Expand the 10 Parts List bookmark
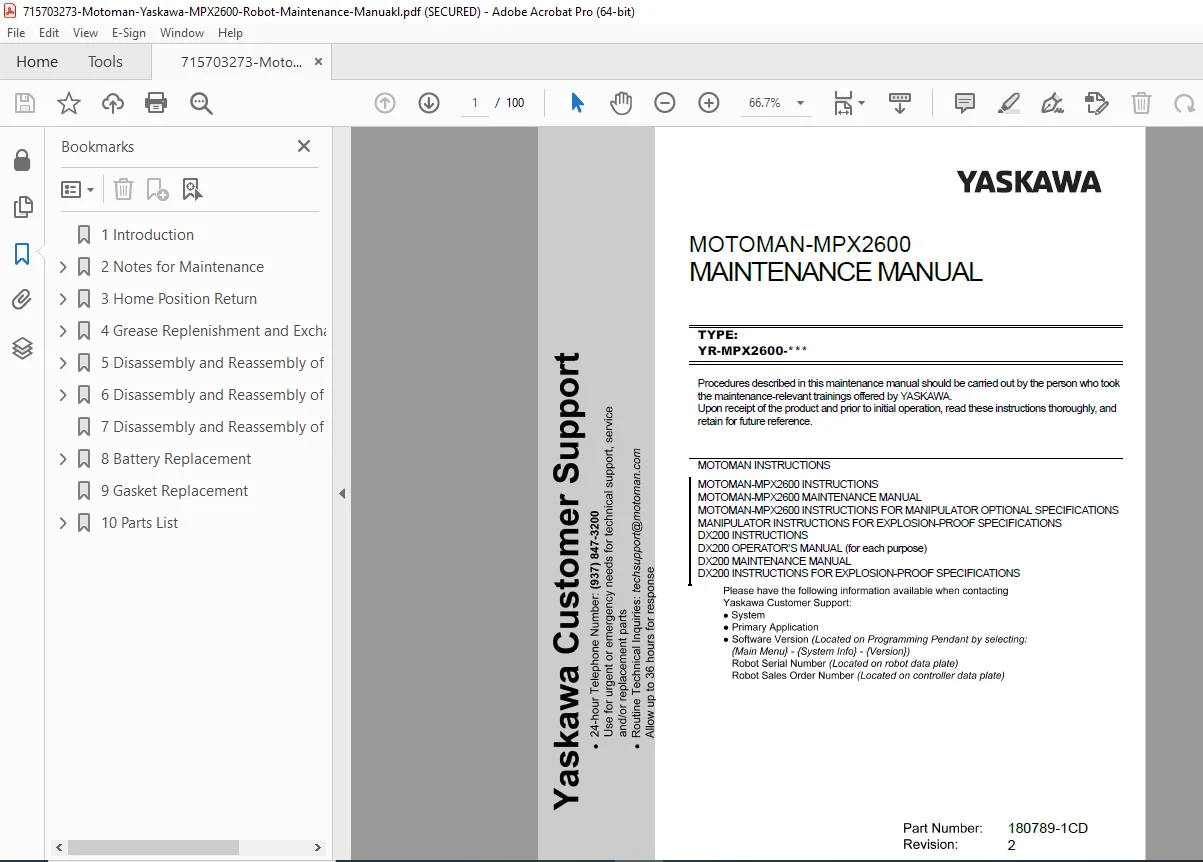Screen dimensions: 1203x862 click(x=63, y=523)
